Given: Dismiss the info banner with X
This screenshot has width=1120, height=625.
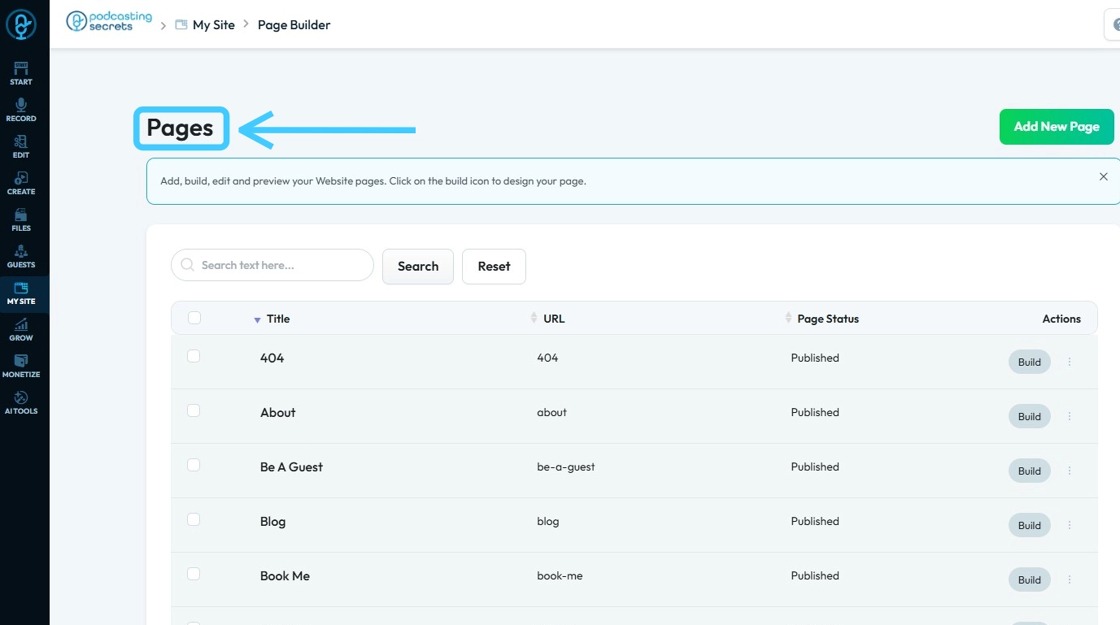Looking at the screenshot, I should pos(1103,177).
